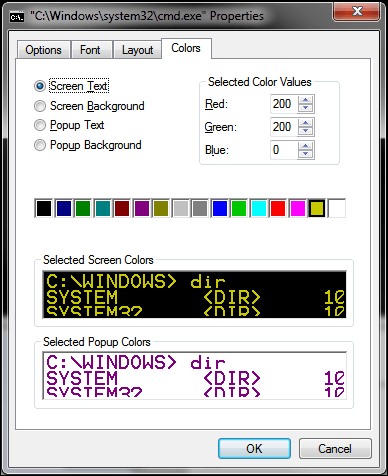The width and height of the screenshot is (388, 476).
Task: Decrease the Green value with down arrow
Action: (305, 131)
